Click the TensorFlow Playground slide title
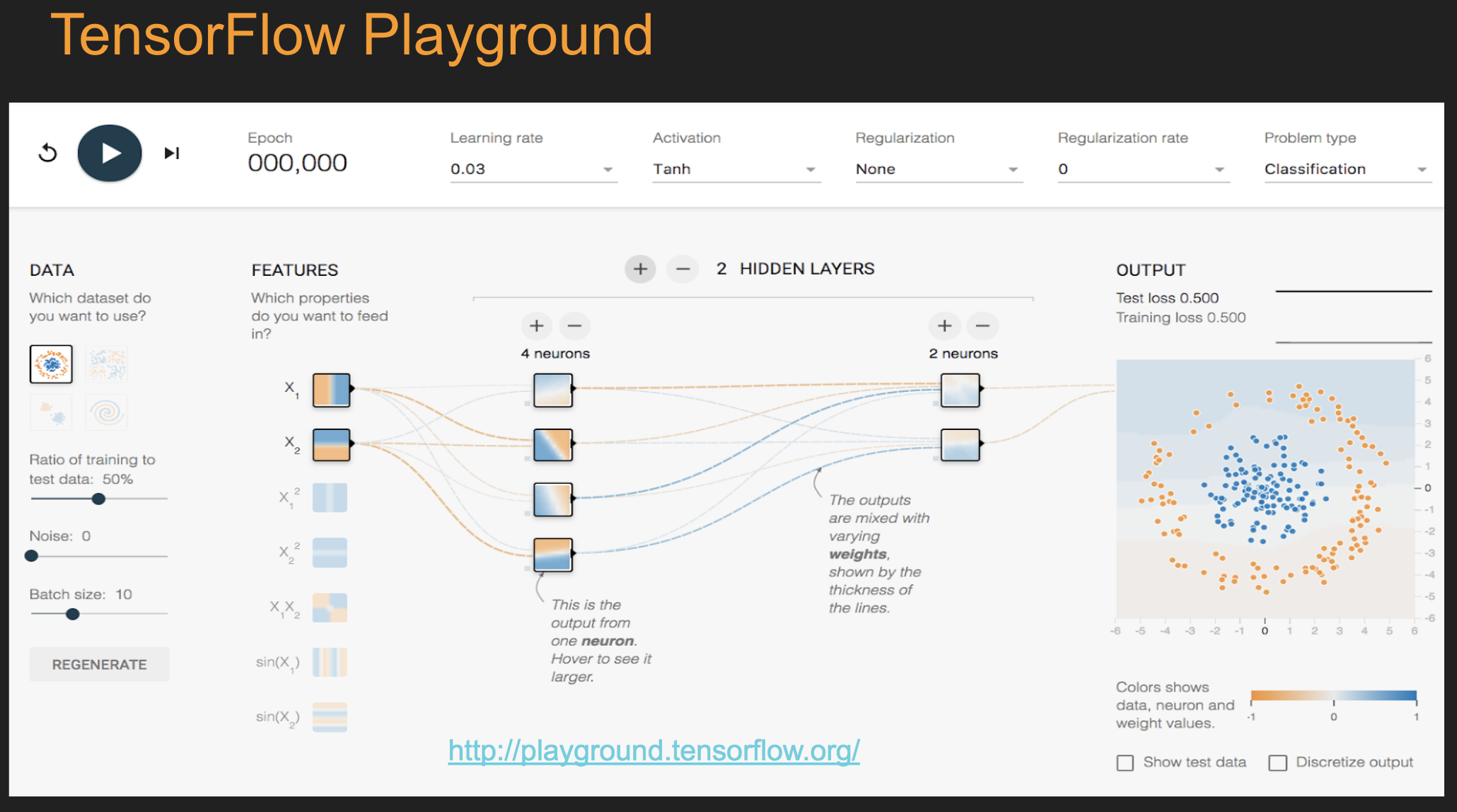The width and height of the screenshot is (1457, 812). pyautogui.click(x=352, y=35)
